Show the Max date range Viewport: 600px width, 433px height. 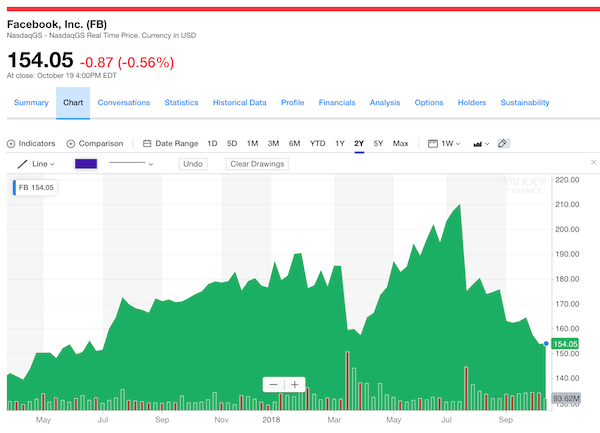point(401,143)
